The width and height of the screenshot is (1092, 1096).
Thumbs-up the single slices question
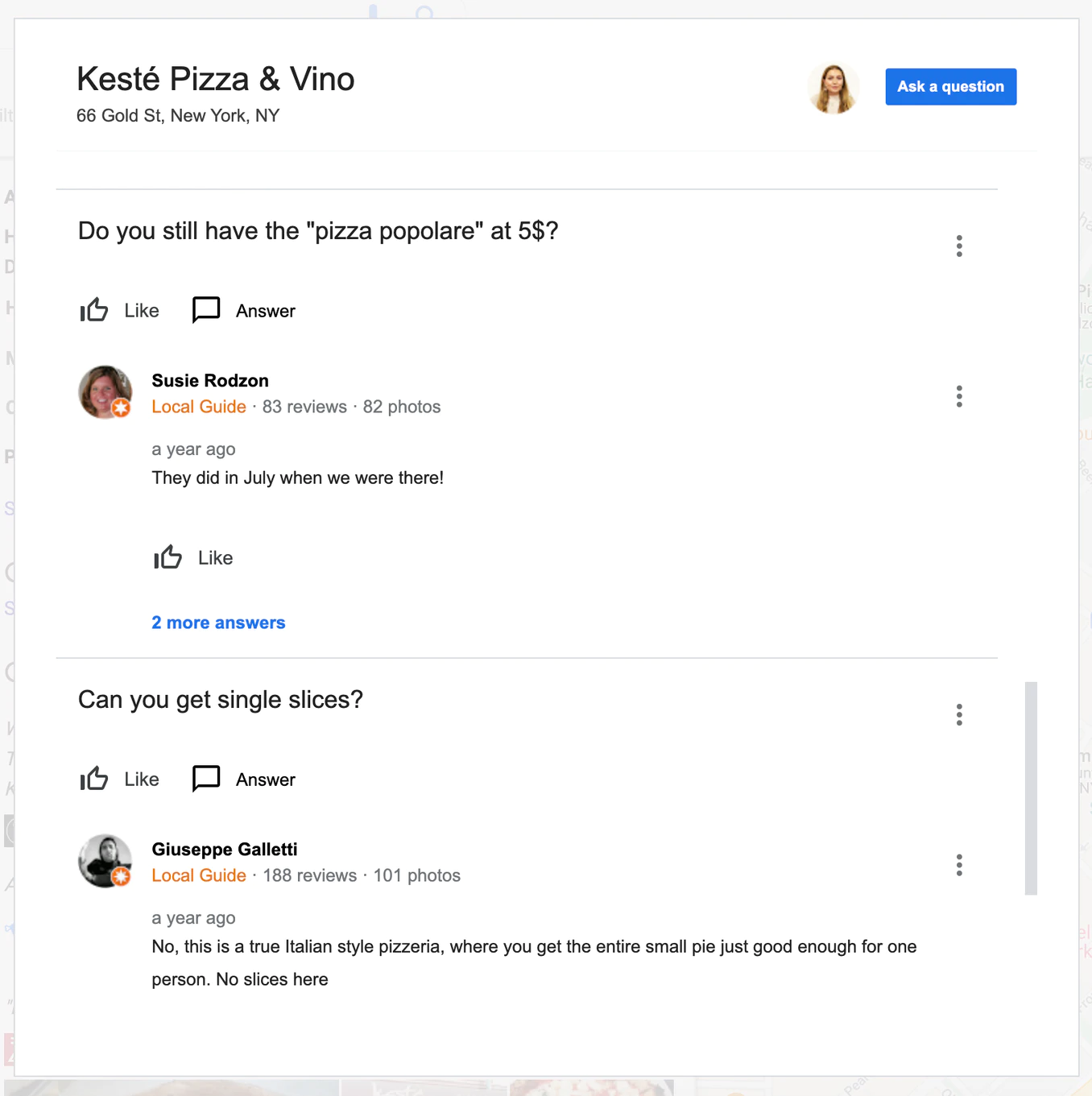pos(94,779)
